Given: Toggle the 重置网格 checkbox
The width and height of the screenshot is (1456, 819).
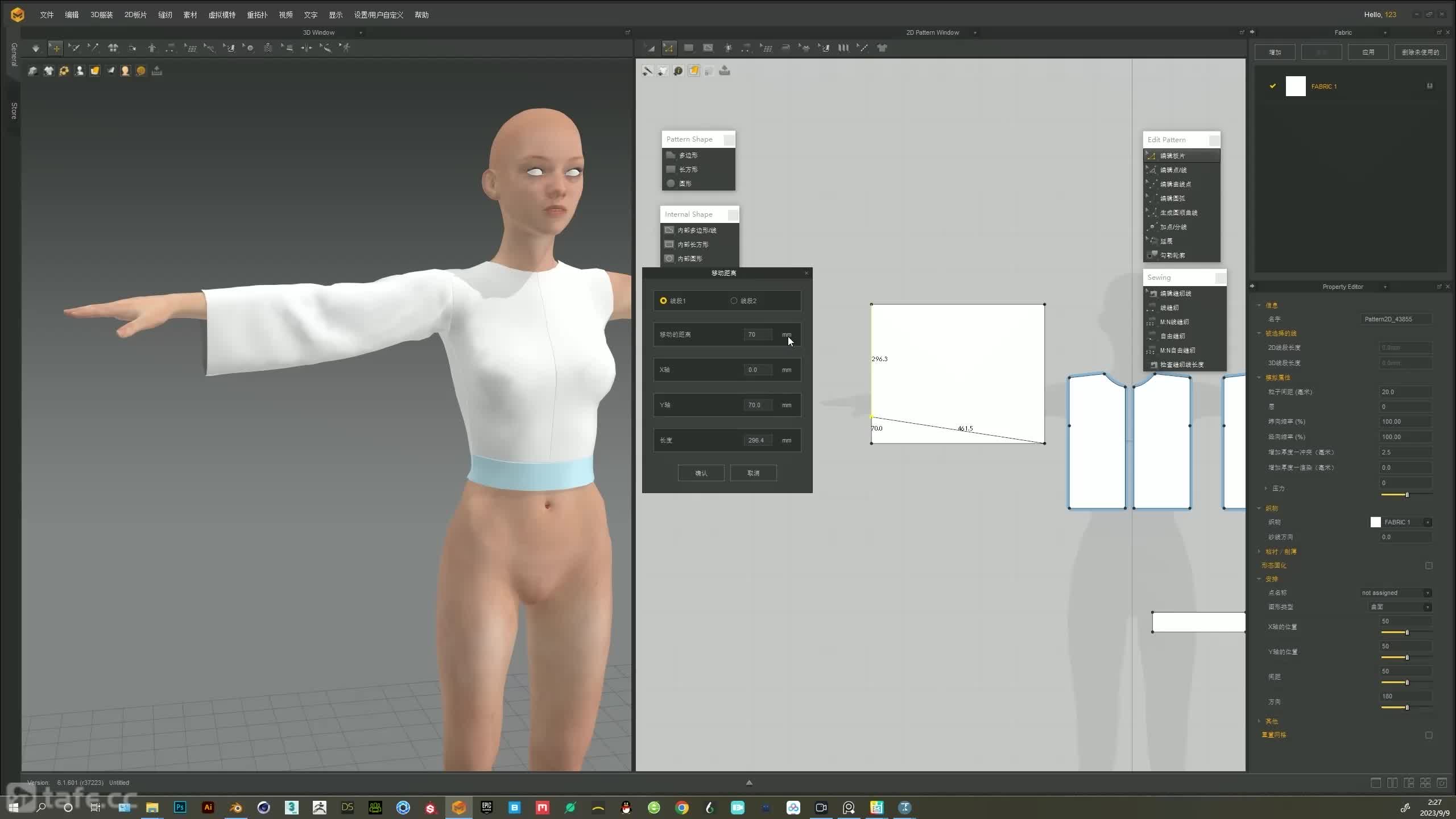Looking at the screenshot, I should (x=1429, y=735).
